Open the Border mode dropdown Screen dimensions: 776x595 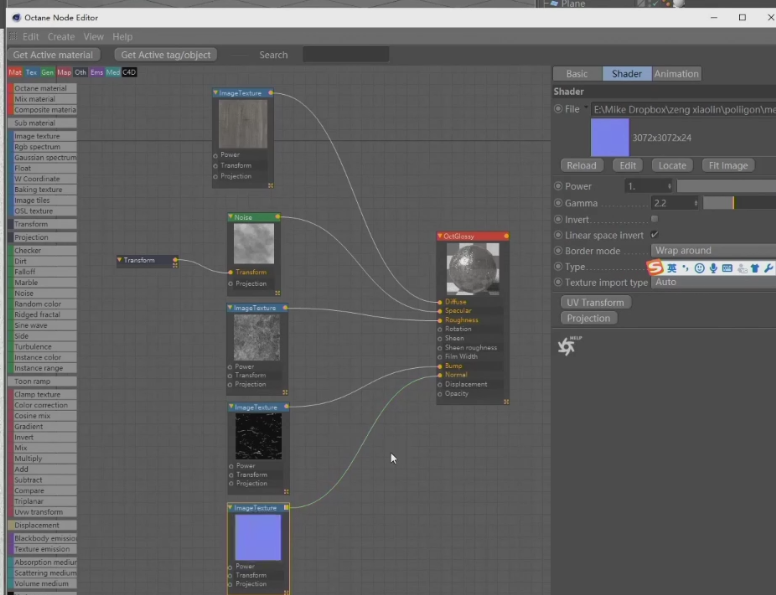tap(712, 251)
